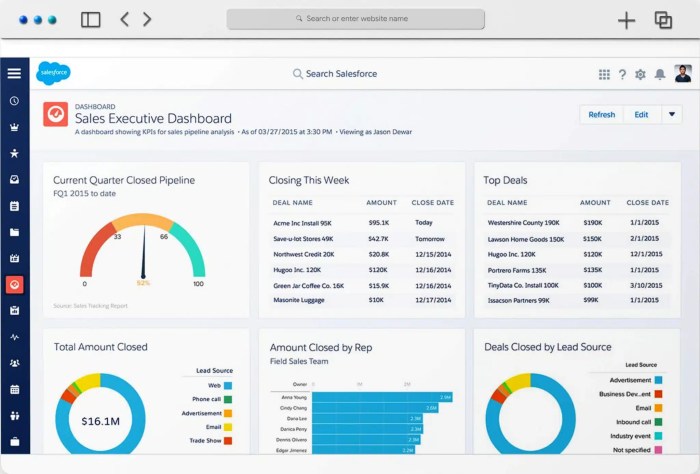Click the crown icon in left sidebar

point(14,127)
